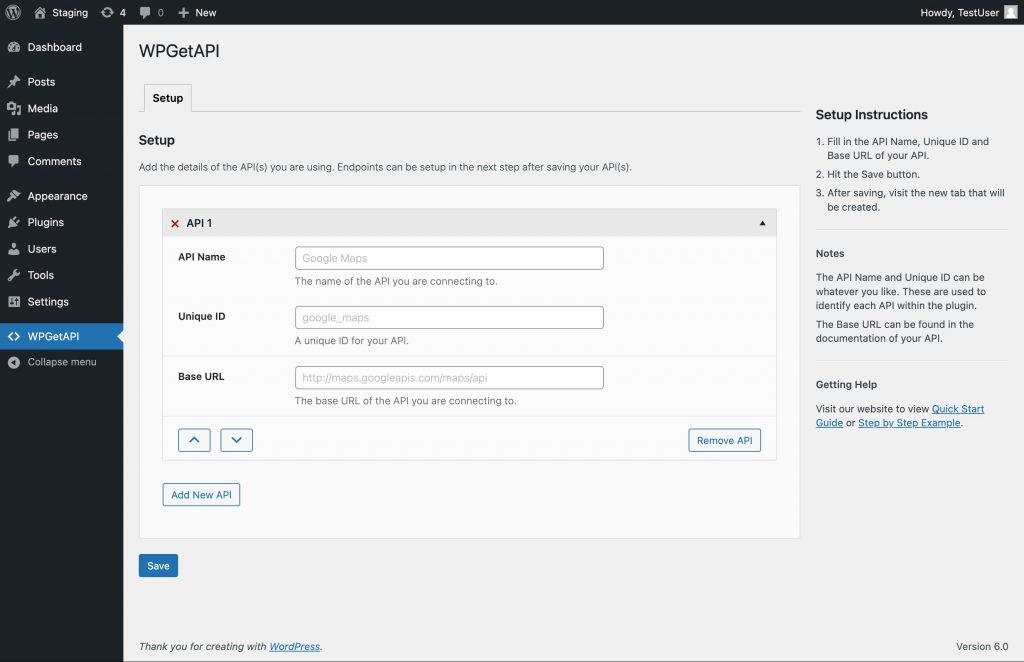The image size is (1024, 662).
Task: Click the 'Hit the Save button.' instruction
Action: [873, 174]
